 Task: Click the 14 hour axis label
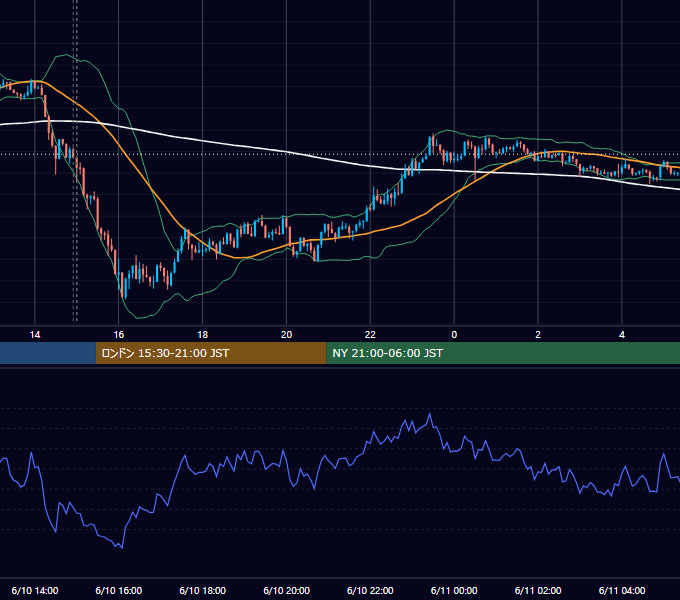(35, 335)
